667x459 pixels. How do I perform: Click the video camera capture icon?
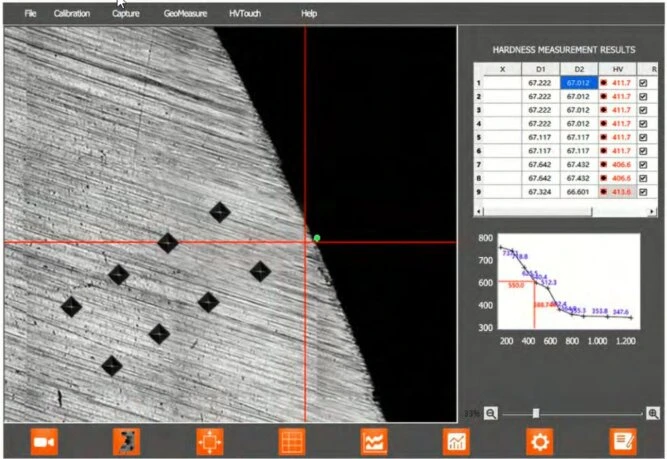click(x=43, y=441)
